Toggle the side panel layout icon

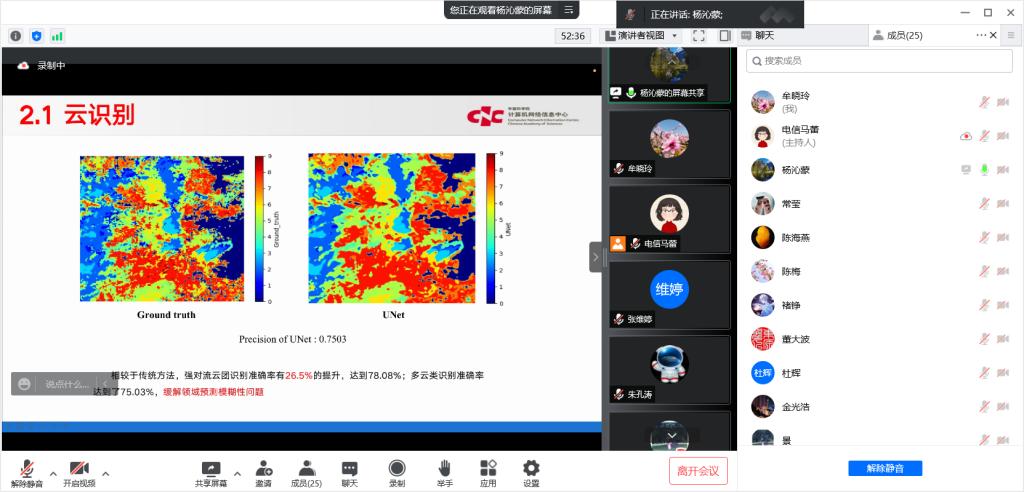pyautogui.click(x=724, y=36)
